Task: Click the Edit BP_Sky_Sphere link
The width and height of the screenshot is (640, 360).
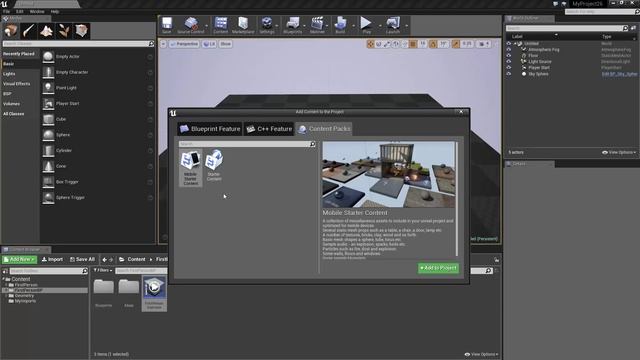Action: (x=619, y=74)
